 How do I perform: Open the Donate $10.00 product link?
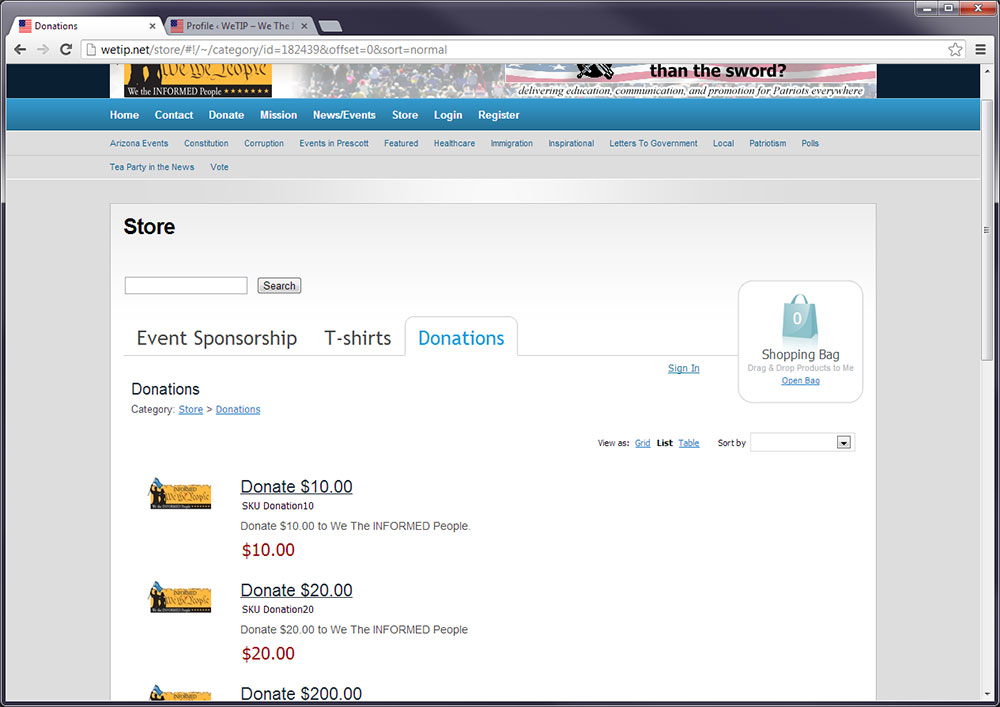pyautogui.click(x=297, y=486)
